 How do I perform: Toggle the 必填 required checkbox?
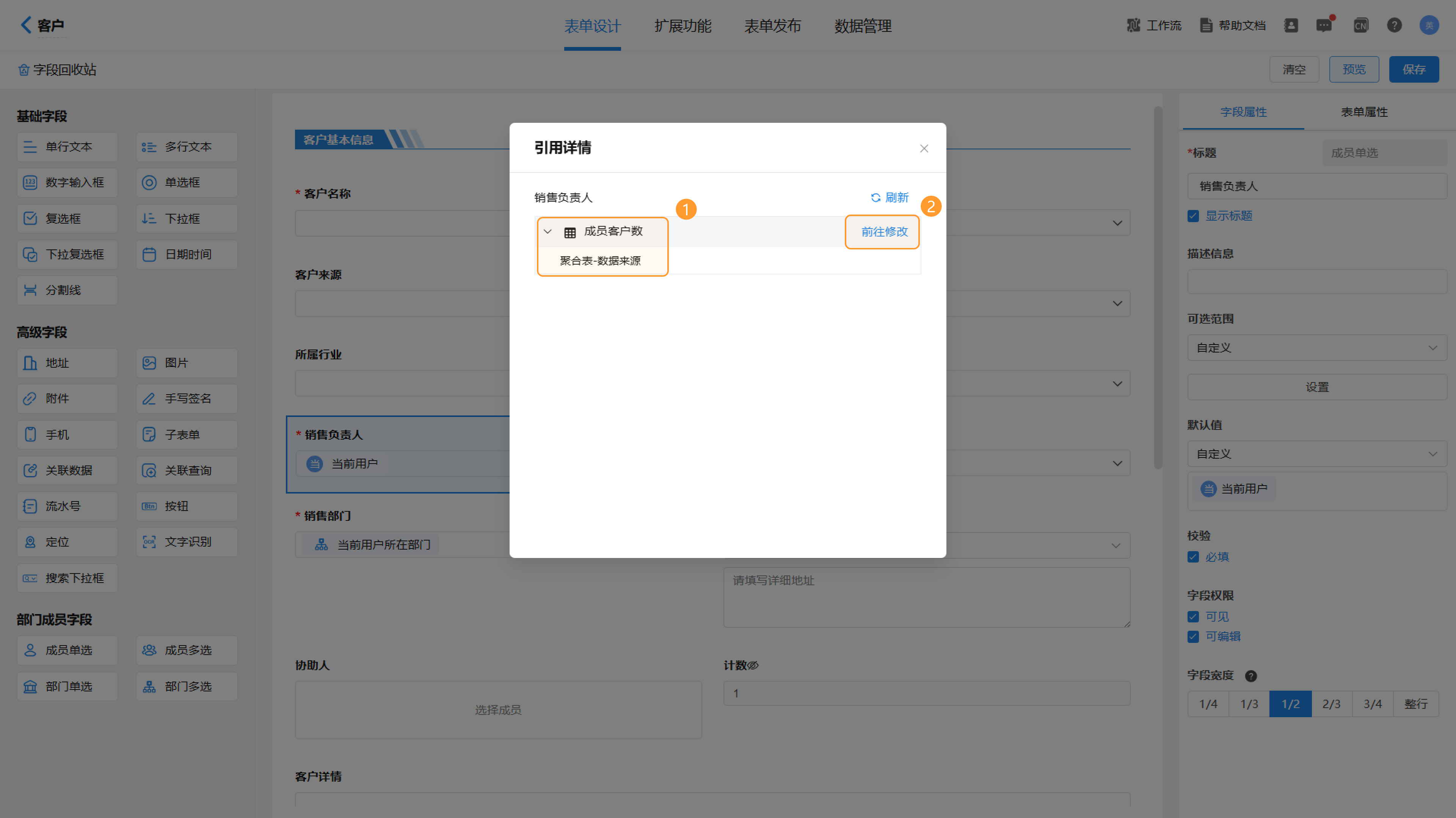click(x=1193, y=557)
